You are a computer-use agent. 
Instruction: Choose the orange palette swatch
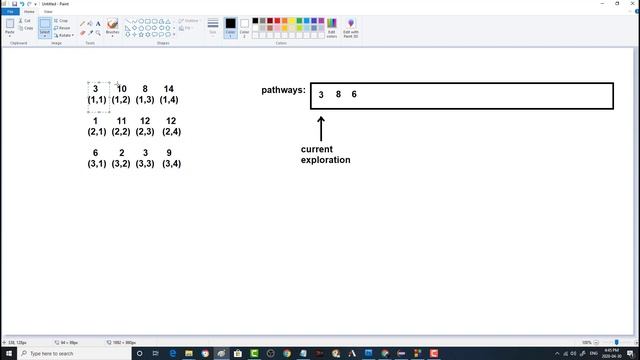(x=284, y=20)
